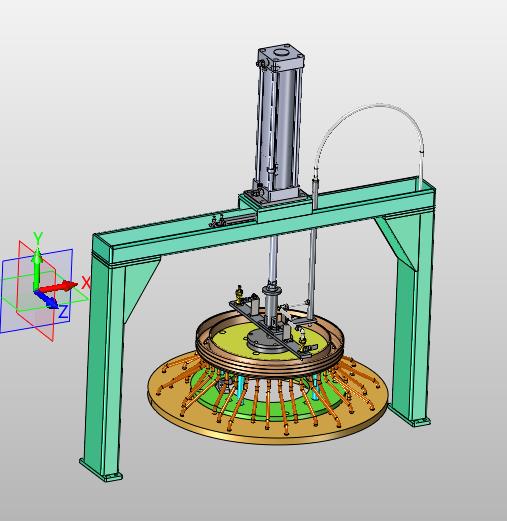This screenshot has height=521, width=507.
Task: Click the X label on the triad
Action: 86,283
